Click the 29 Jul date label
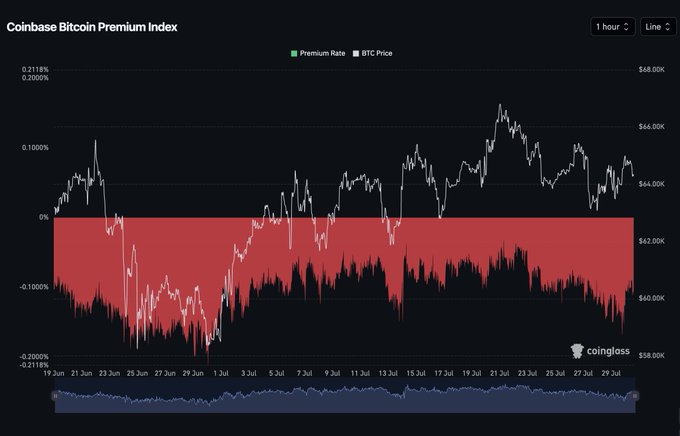 [x=611, y=374]
